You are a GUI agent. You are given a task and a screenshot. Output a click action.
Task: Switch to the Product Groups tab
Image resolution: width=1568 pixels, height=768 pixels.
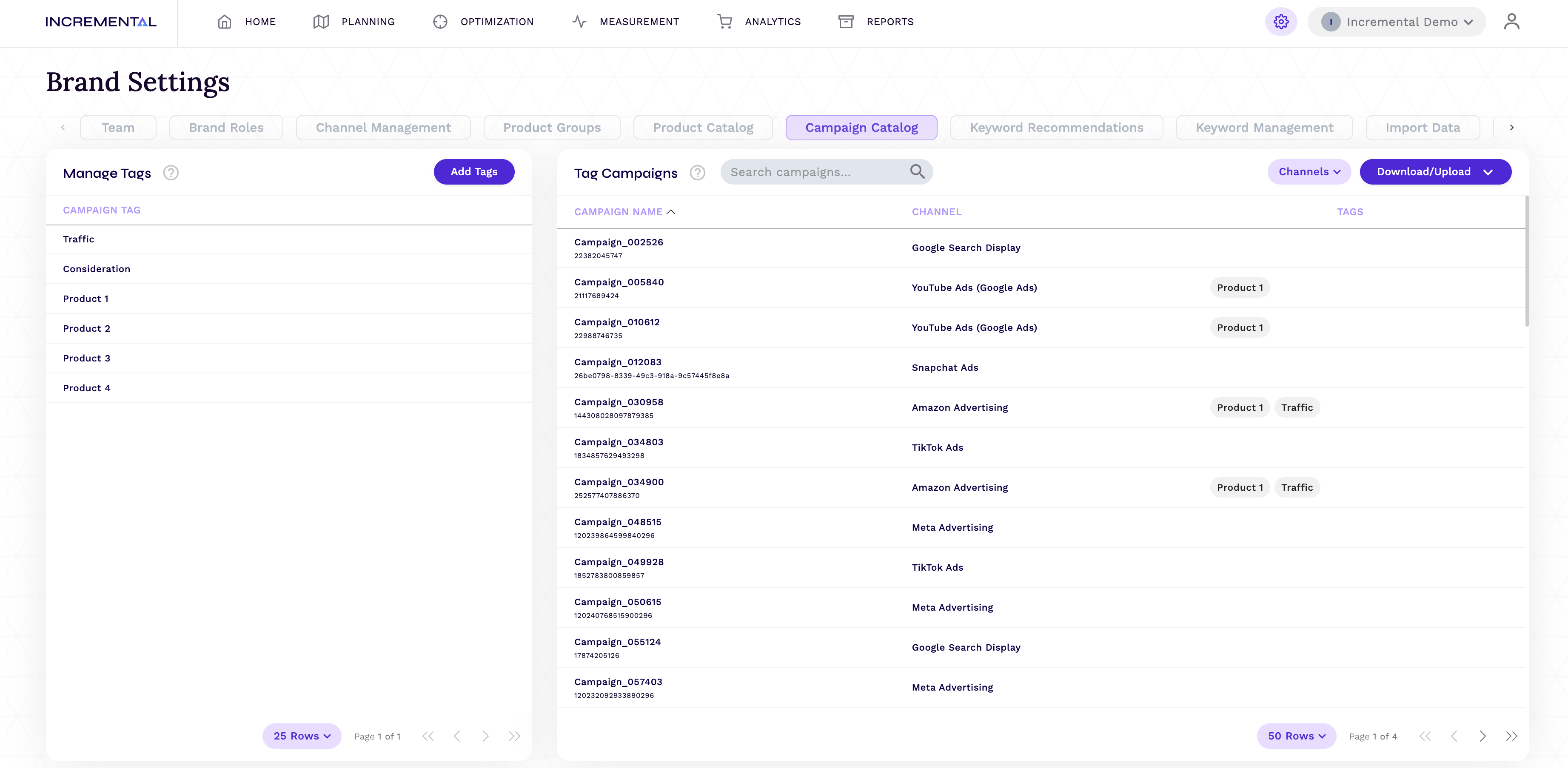(x=552, y=128)
